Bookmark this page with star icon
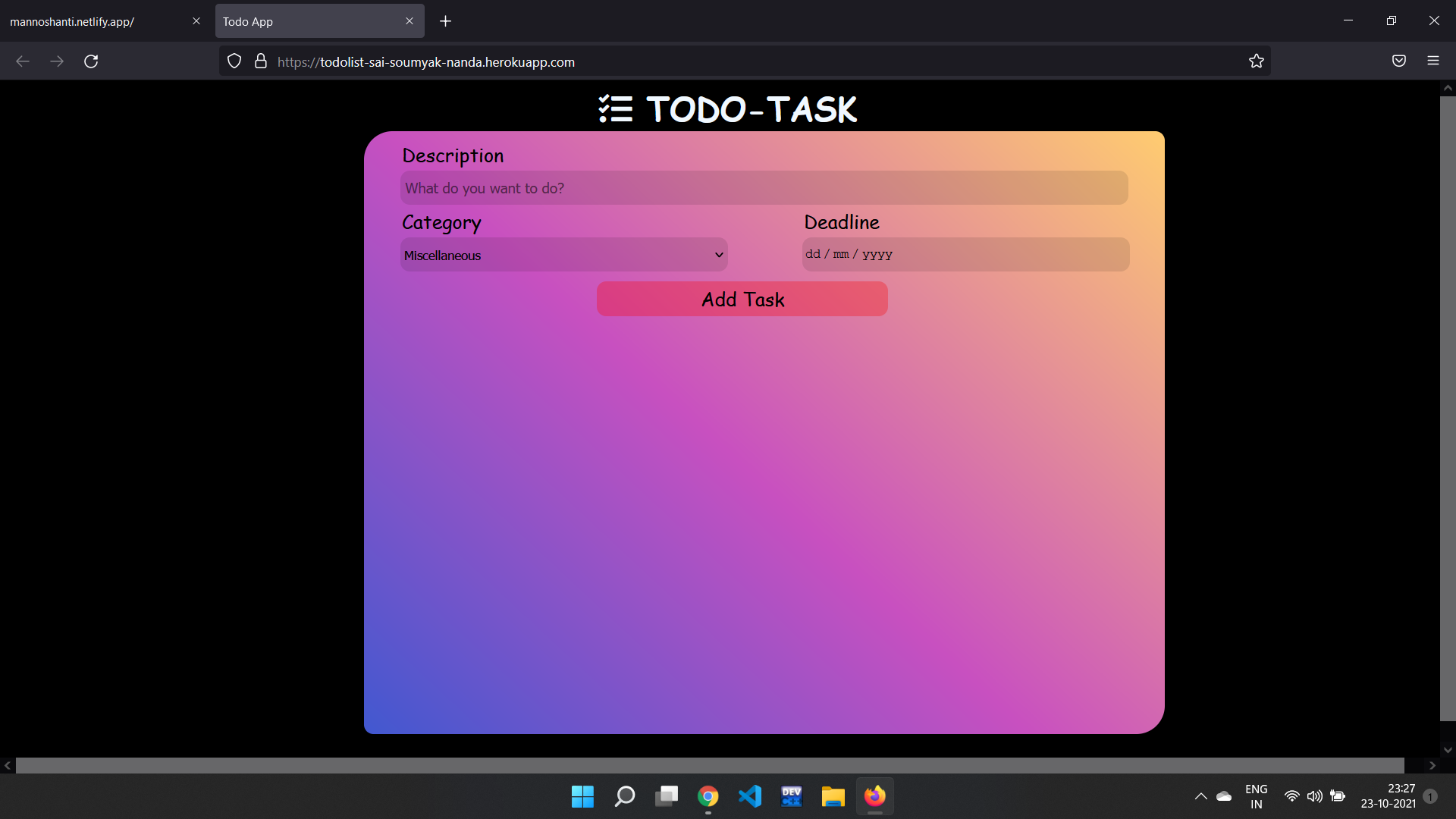Image resolution: width=1456 pixels, height=819 pixels. coord(1257,61)
